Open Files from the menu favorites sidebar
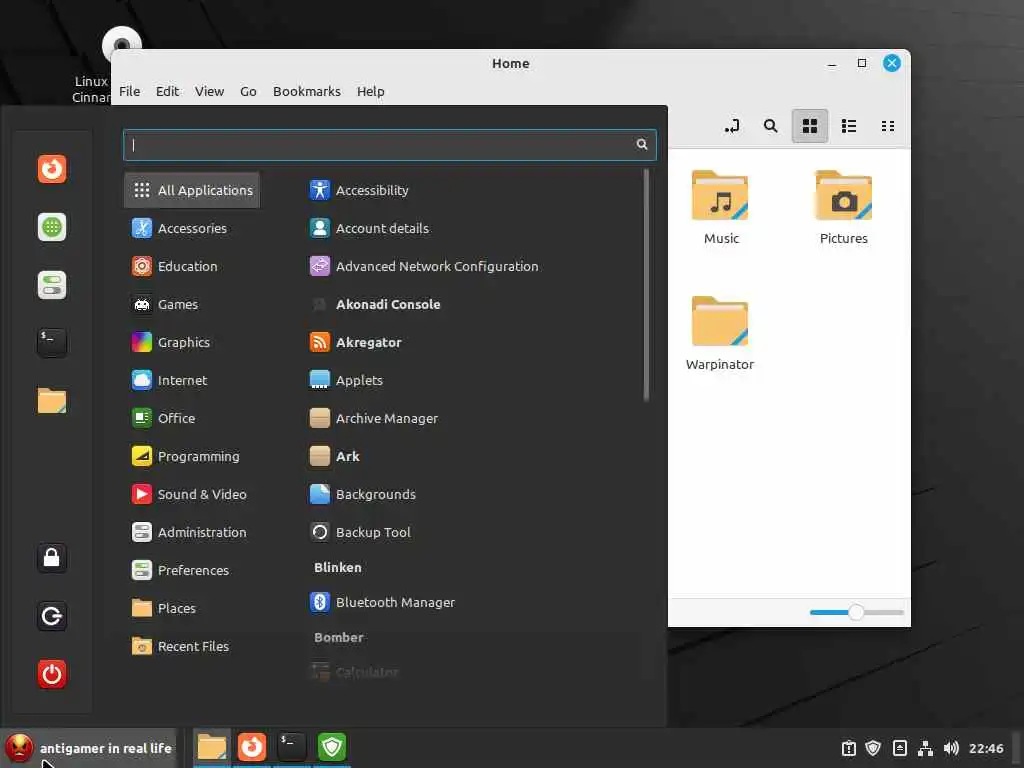The image size is (1024, 768). (52, 400)
